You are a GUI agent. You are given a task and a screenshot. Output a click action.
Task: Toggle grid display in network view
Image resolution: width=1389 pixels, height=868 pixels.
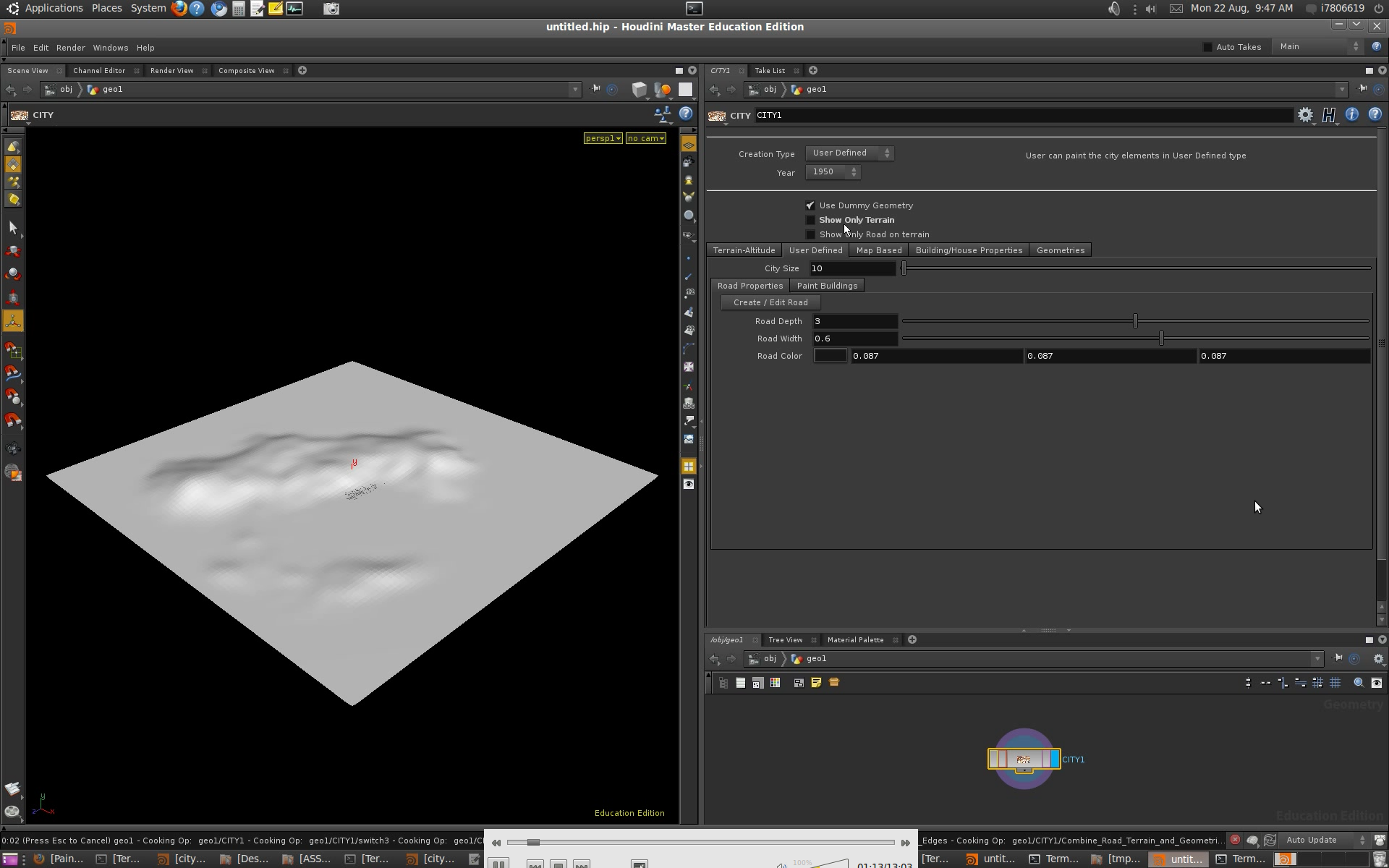1335,683
